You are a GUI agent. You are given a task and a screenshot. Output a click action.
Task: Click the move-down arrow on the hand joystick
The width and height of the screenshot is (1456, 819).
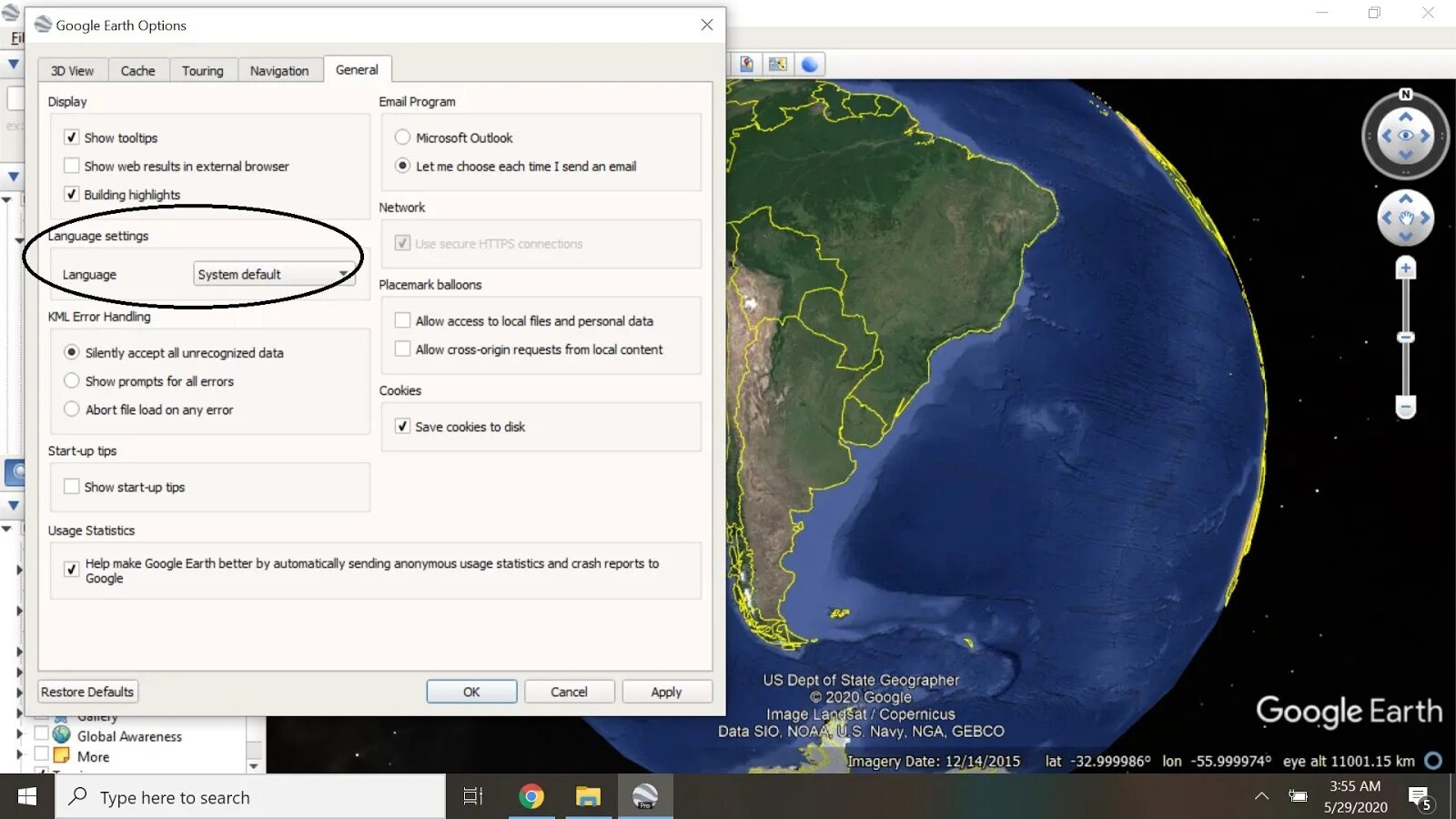1406,237
